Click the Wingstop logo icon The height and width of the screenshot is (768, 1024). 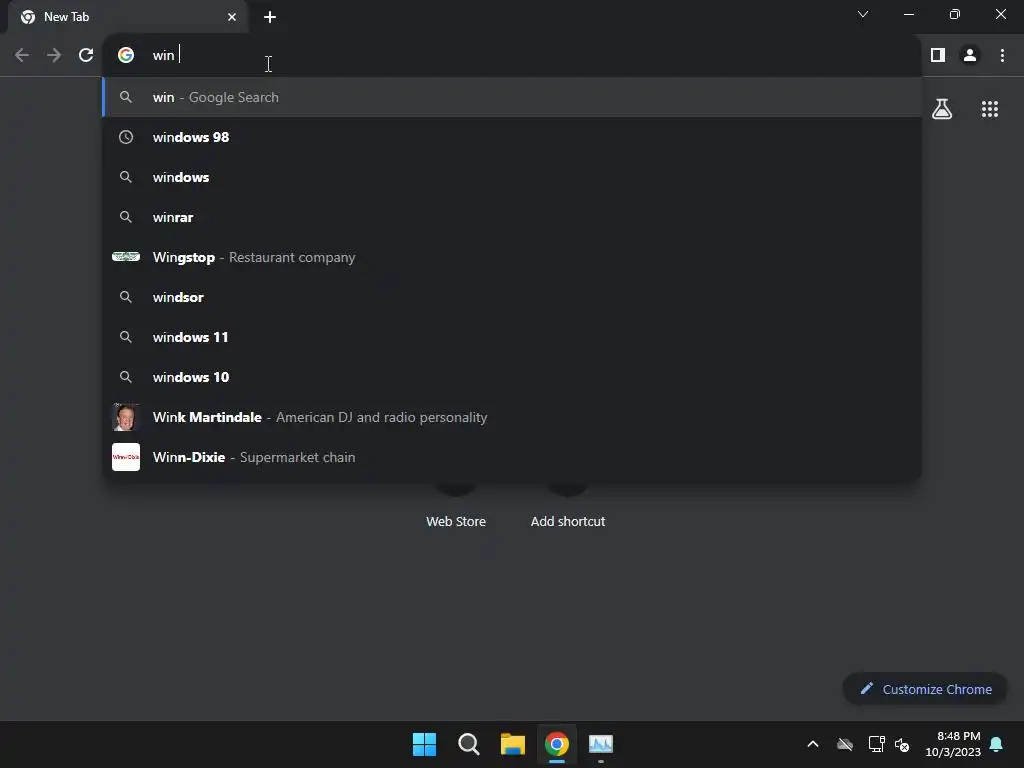click(x=126, y=257)
